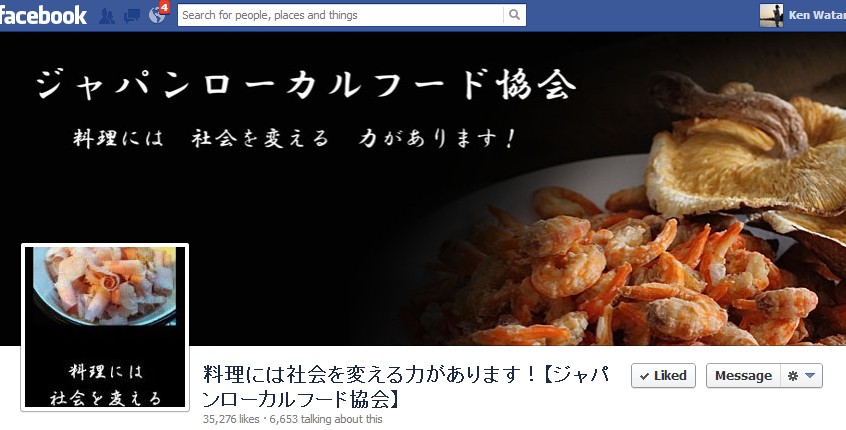Send the page a message via Message

pos(743,376)
